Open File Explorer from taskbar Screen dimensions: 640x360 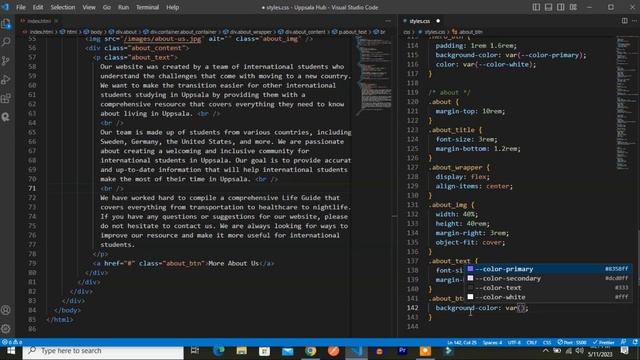(x=241, y=351)
